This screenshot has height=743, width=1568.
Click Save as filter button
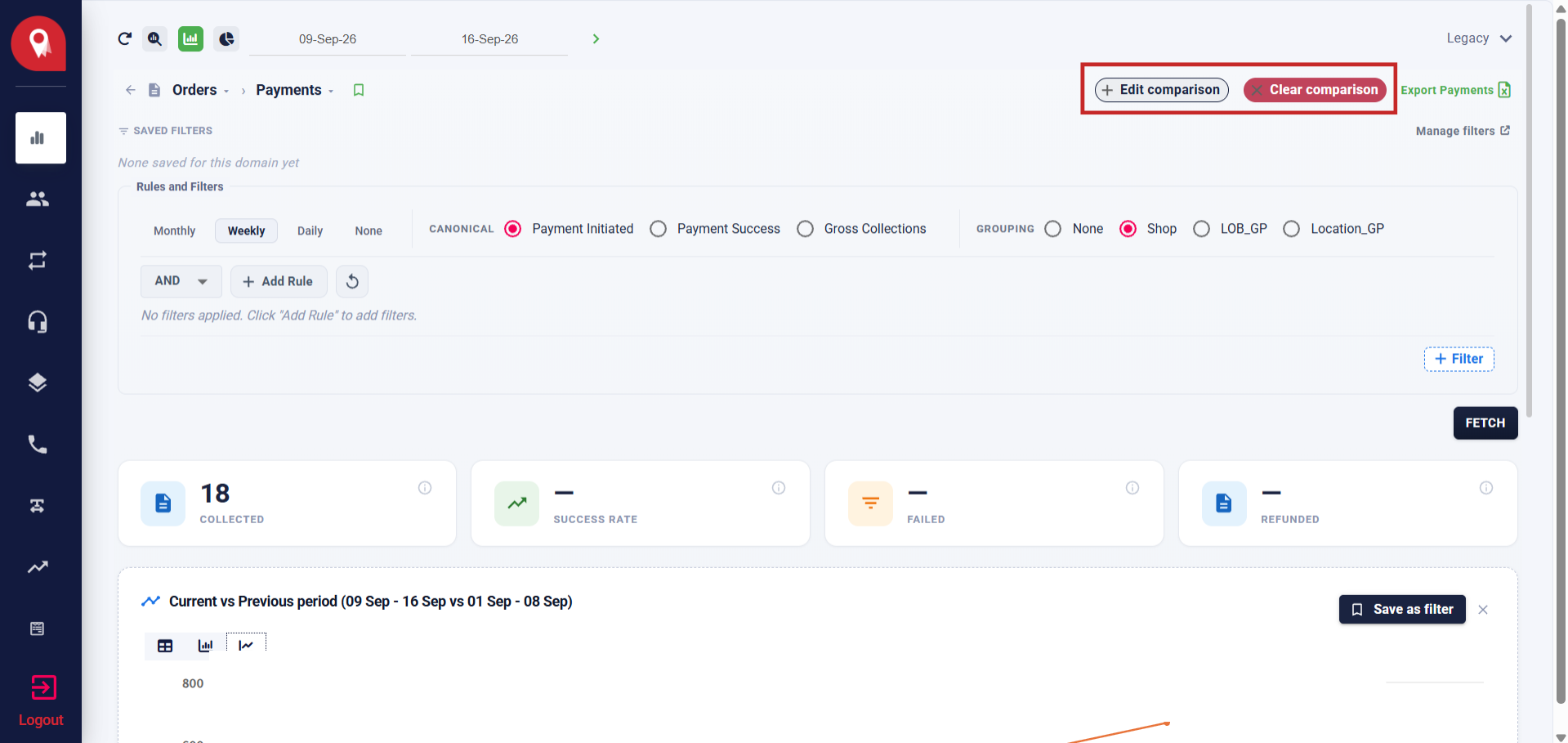tap(1402, 609)
